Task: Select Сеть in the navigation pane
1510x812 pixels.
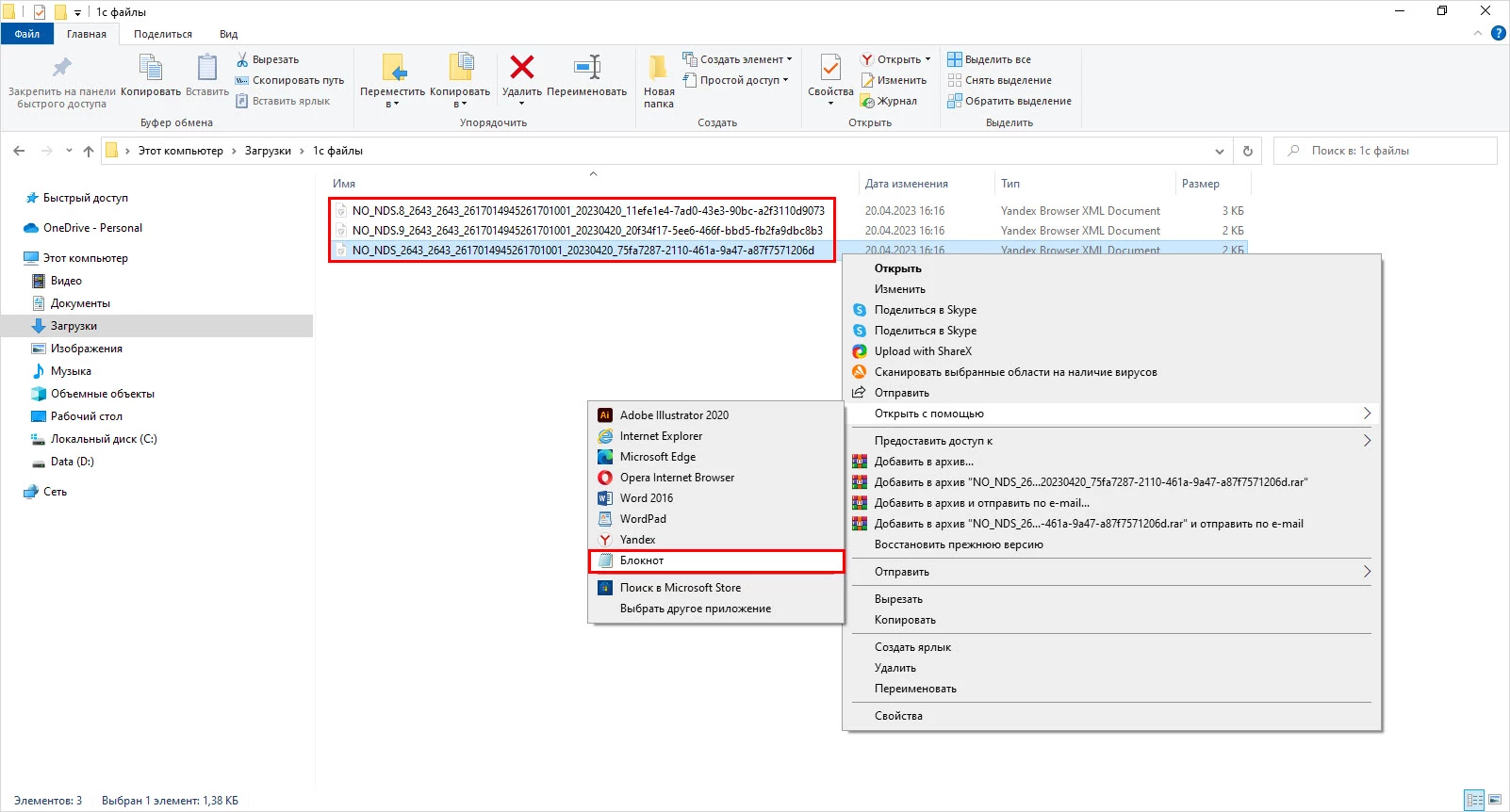Action: point(55,492)
